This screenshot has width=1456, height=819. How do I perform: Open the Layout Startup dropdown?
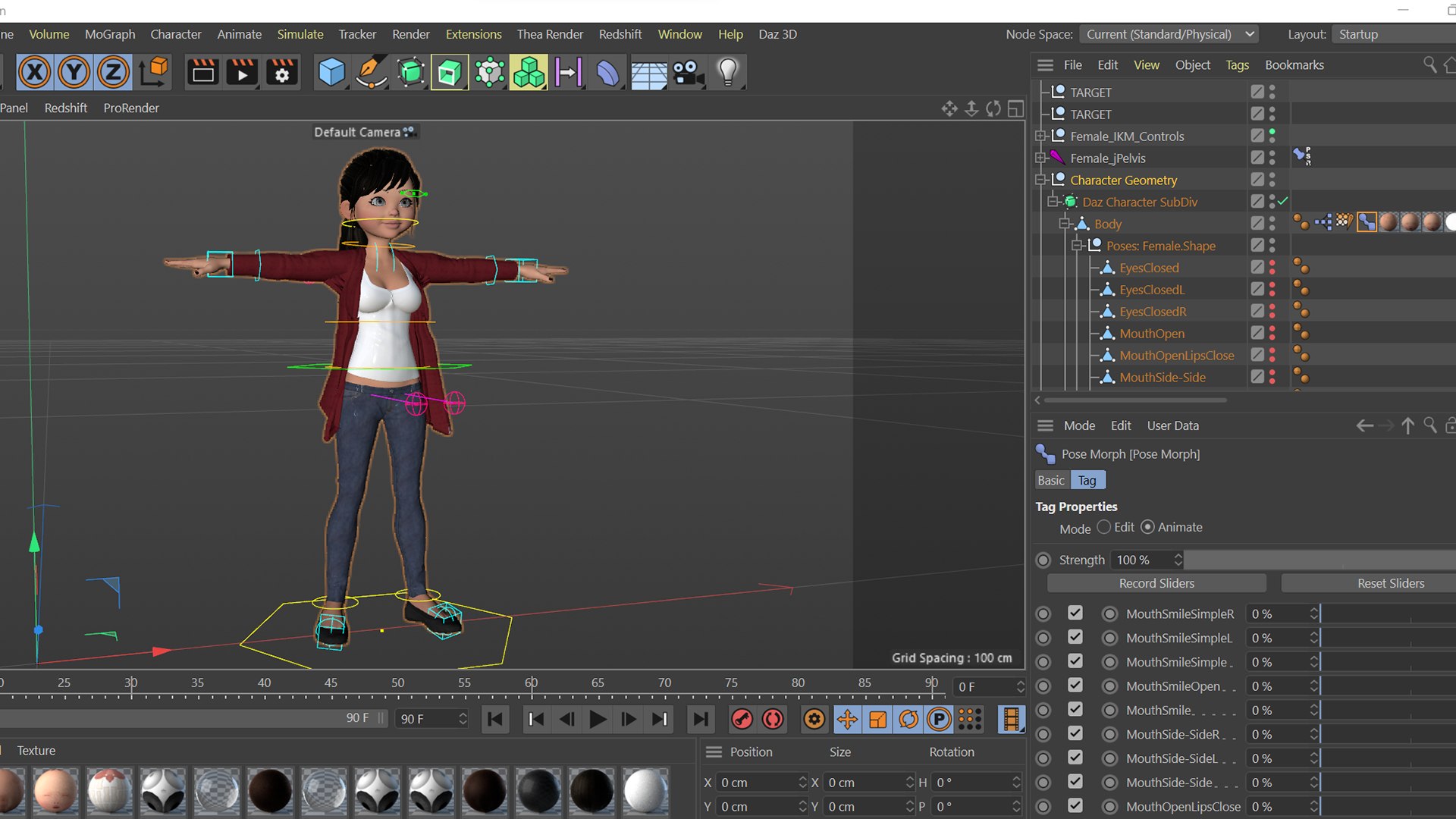[x=1394, y=34]
